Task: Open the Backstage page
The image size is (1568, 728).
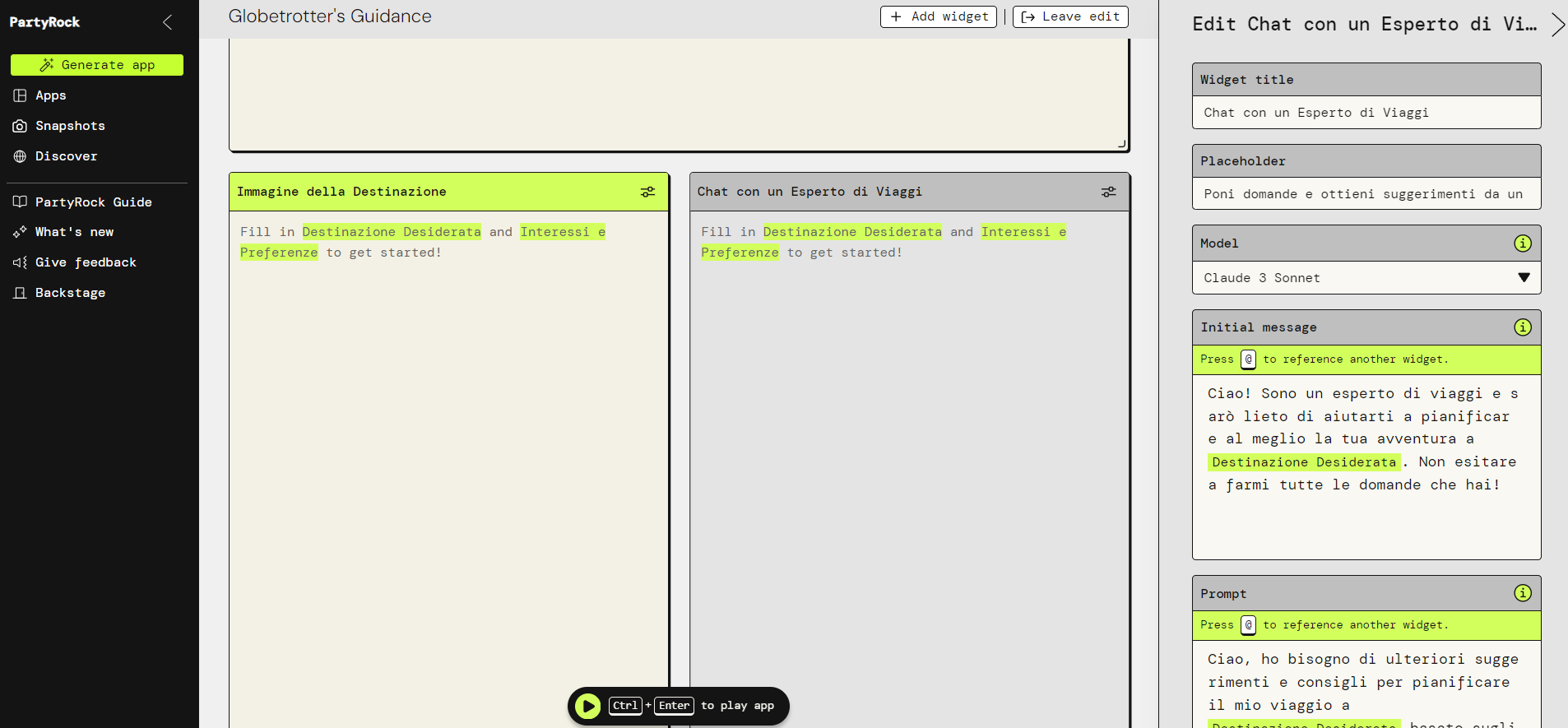Action: coord(70,293)
